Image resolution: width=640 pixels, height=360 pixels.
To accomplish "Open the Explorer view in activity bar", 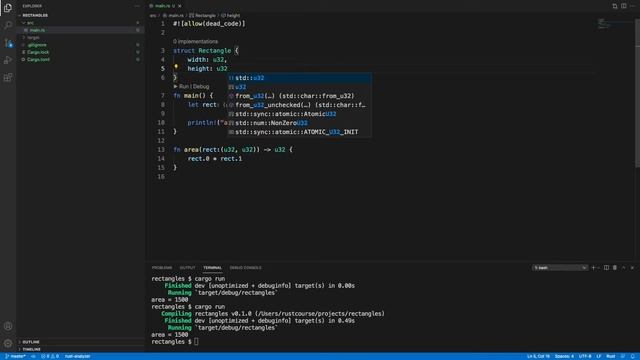I will pos(8,8).
